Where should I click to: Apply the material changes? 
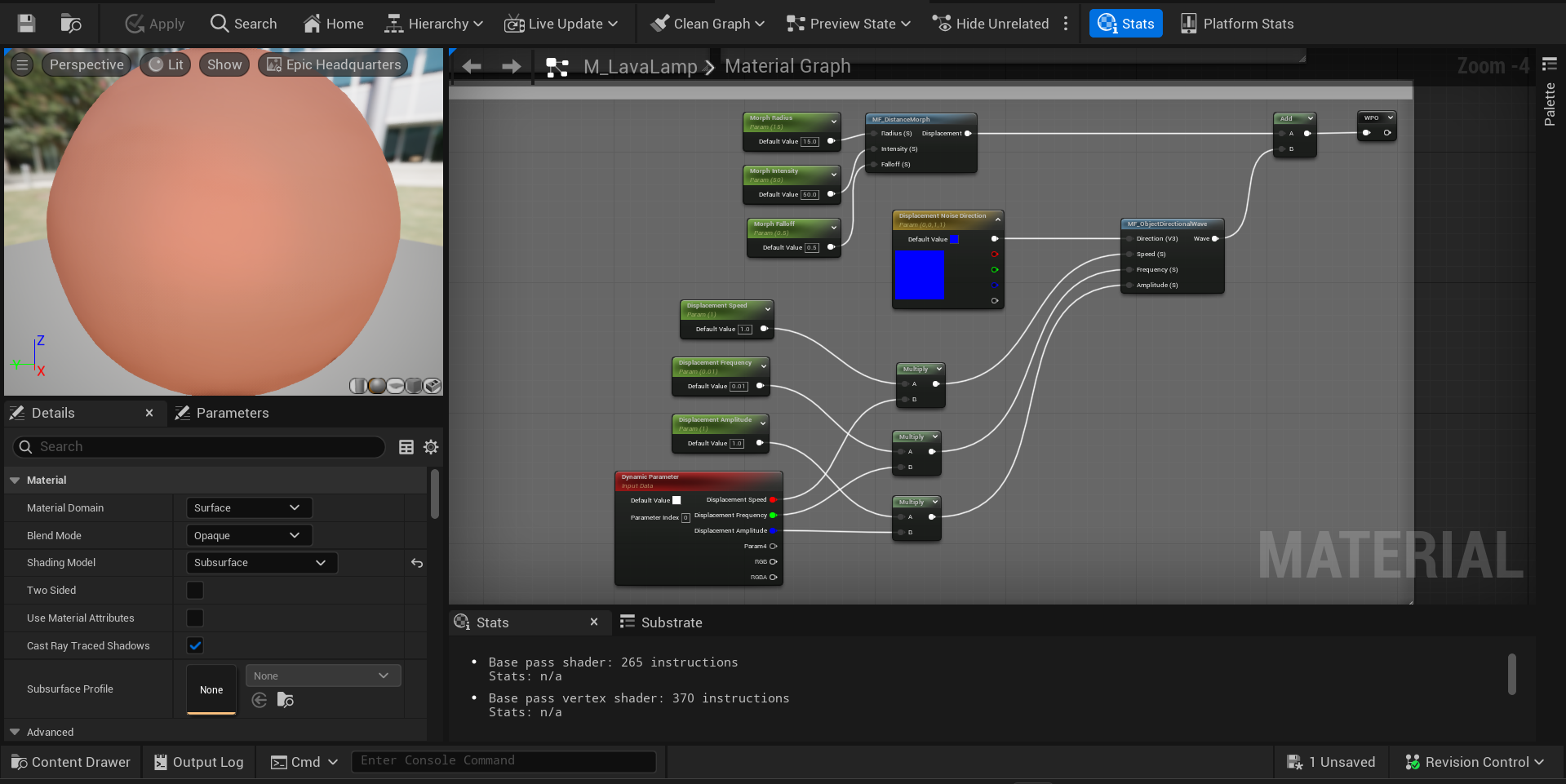point(154,23)
